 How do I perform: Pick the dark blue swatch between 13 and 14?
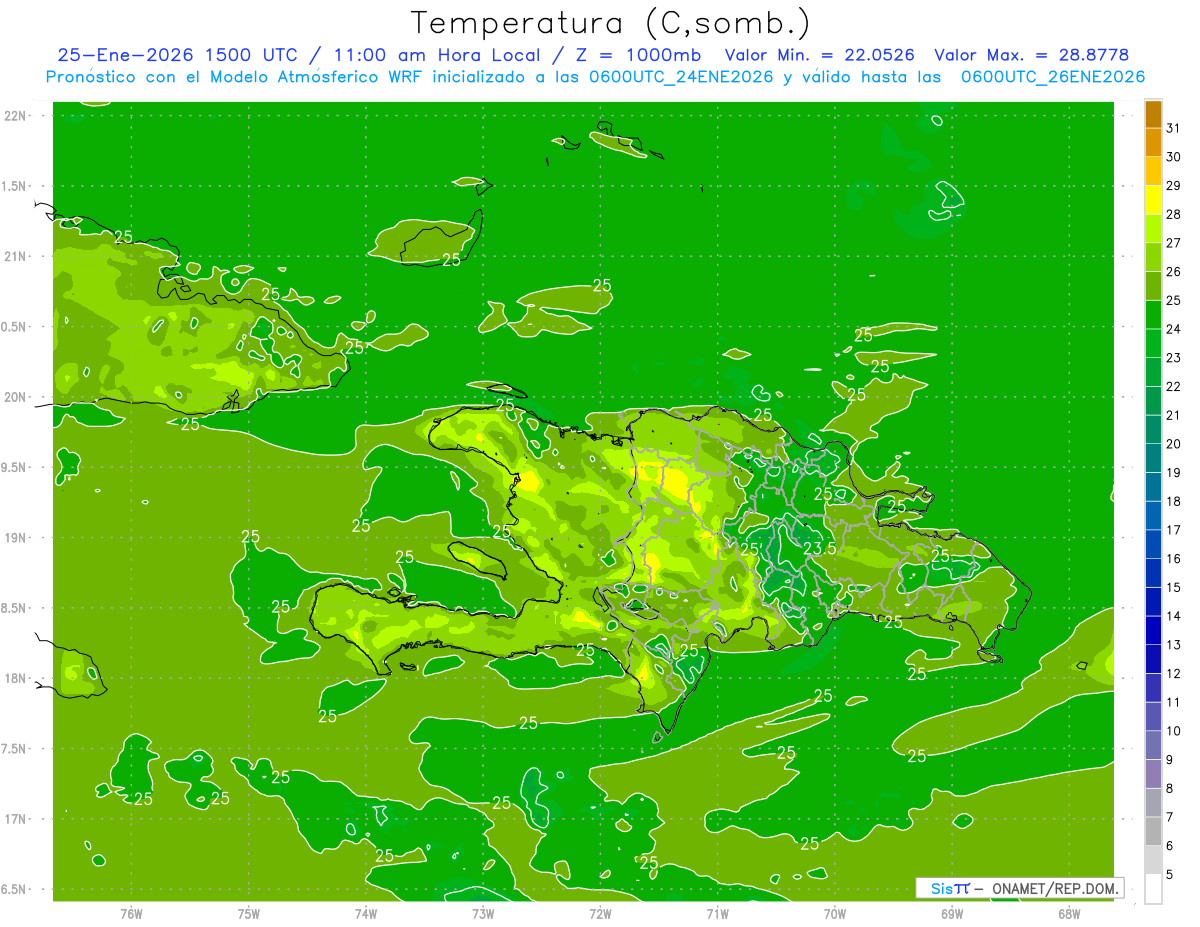click(1153, 630)
